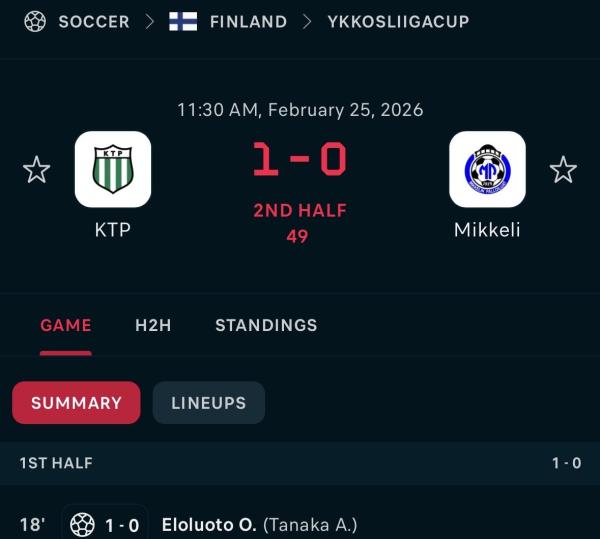Favorite KTP with the star
This screenshot has height=539, width=600.
37,170
